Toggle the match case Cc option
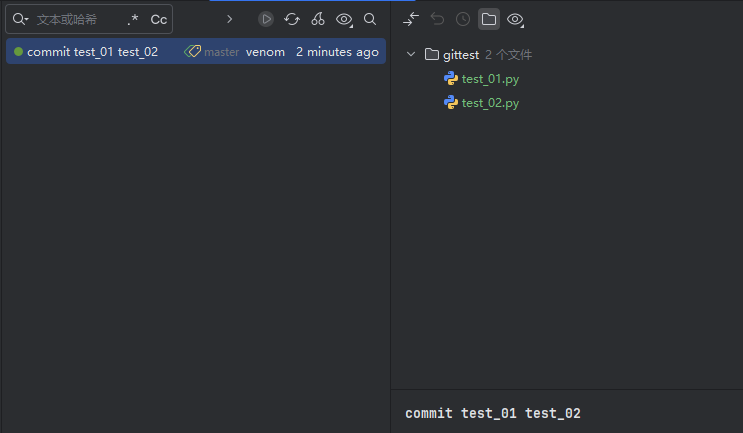743x433 pixels. [159, 19]
